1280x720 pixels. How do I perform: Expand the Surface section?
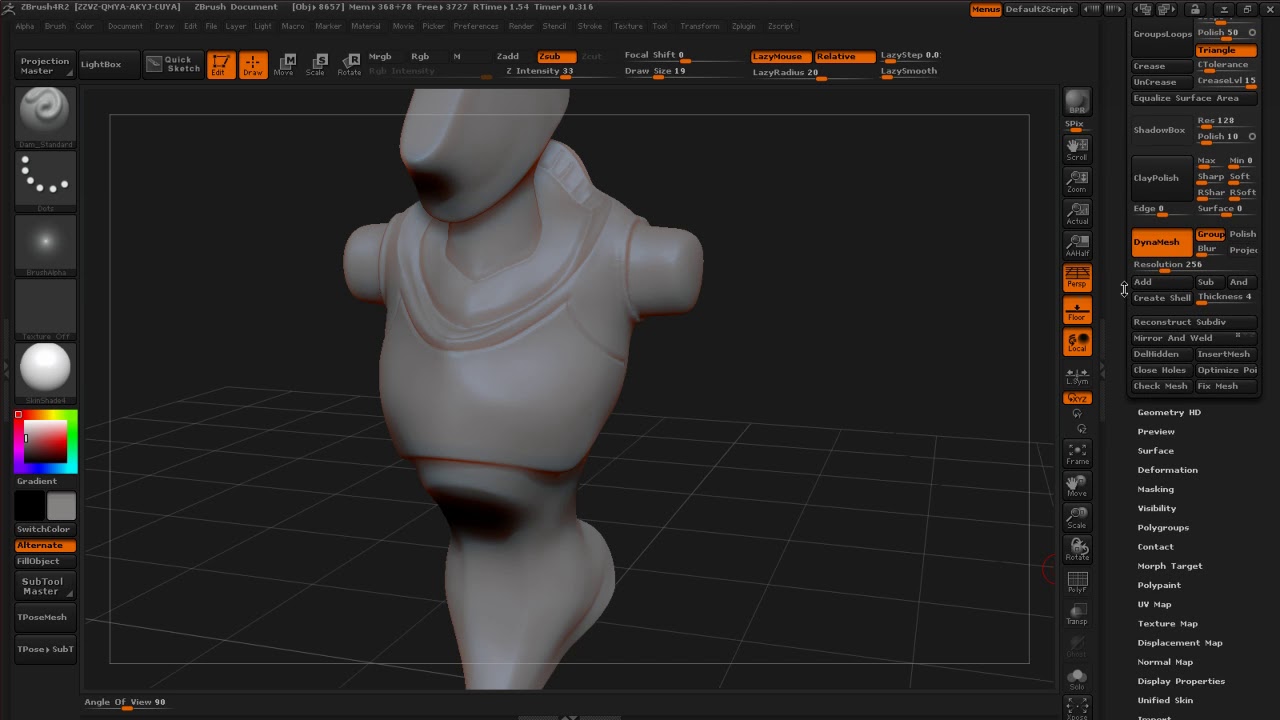click(x=1155, y=451)
